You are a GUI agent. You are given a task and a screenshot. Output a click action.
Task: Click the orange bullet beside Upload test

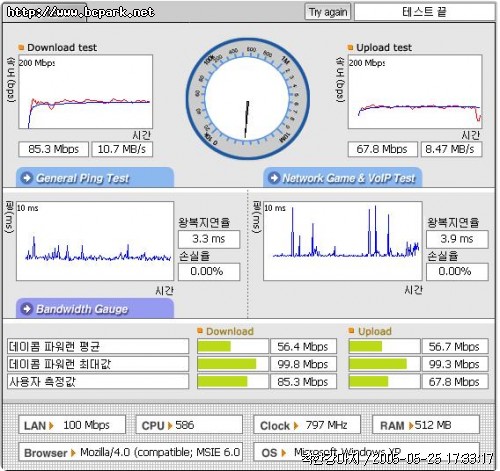pyautogui.click(x=350, y=47)
